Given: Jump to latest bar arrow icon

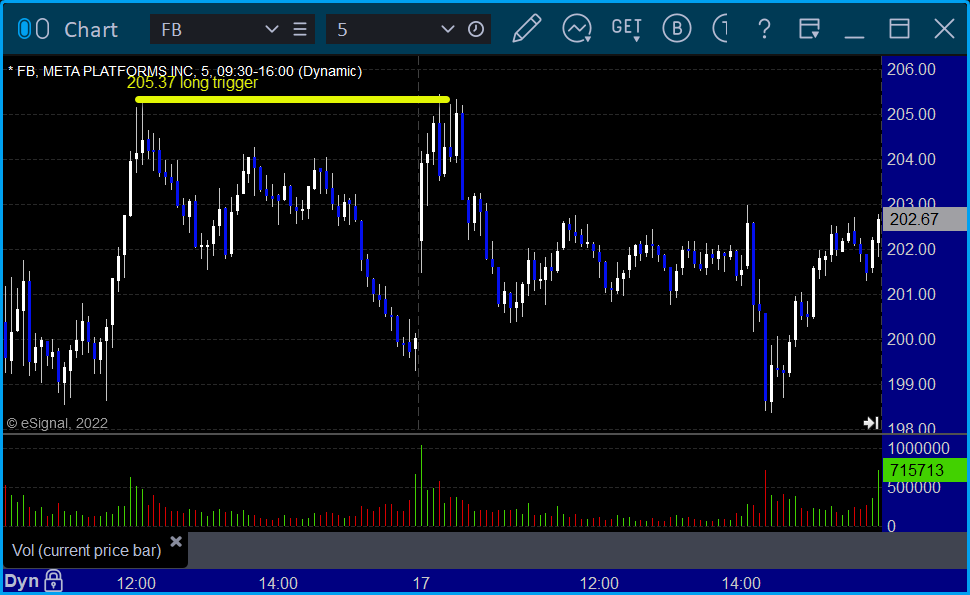Looking at the screenshot, I should click(871, 422).
